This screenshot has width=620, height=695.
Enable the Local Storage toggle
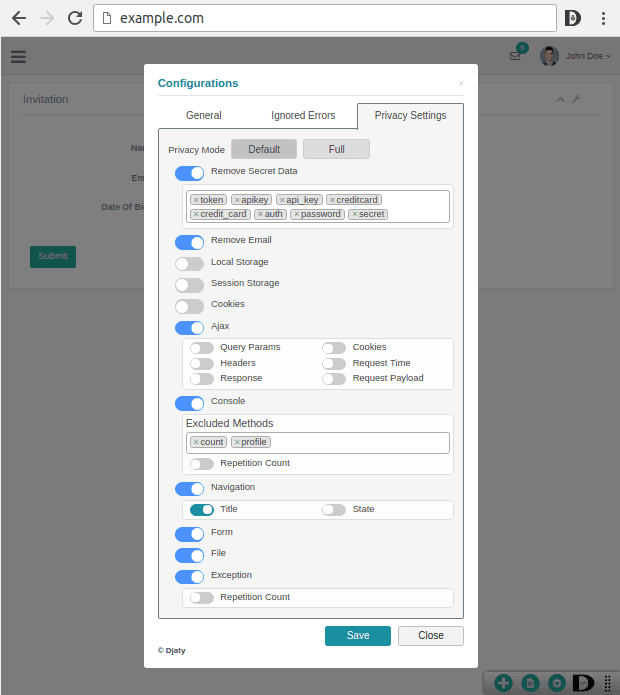tap(189, 264)
